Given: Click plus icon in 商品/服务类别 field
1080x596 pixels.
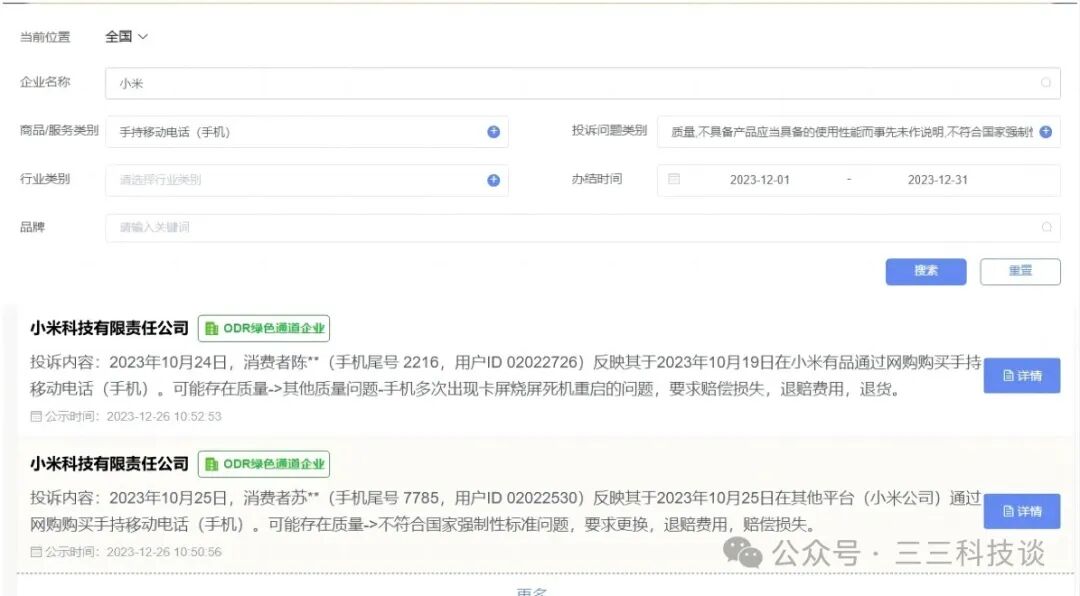Looking at the screenshot, I should tap(493, 132).
